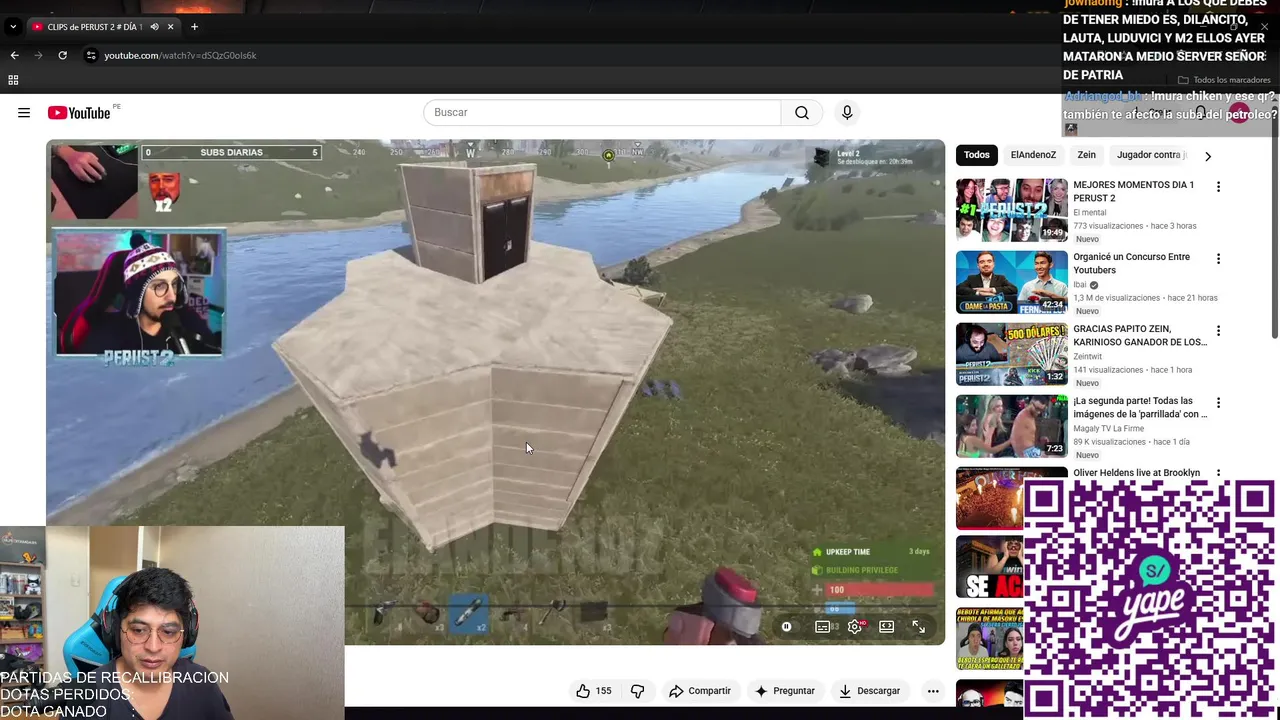Go to El mental channel name

[1090, 212]
